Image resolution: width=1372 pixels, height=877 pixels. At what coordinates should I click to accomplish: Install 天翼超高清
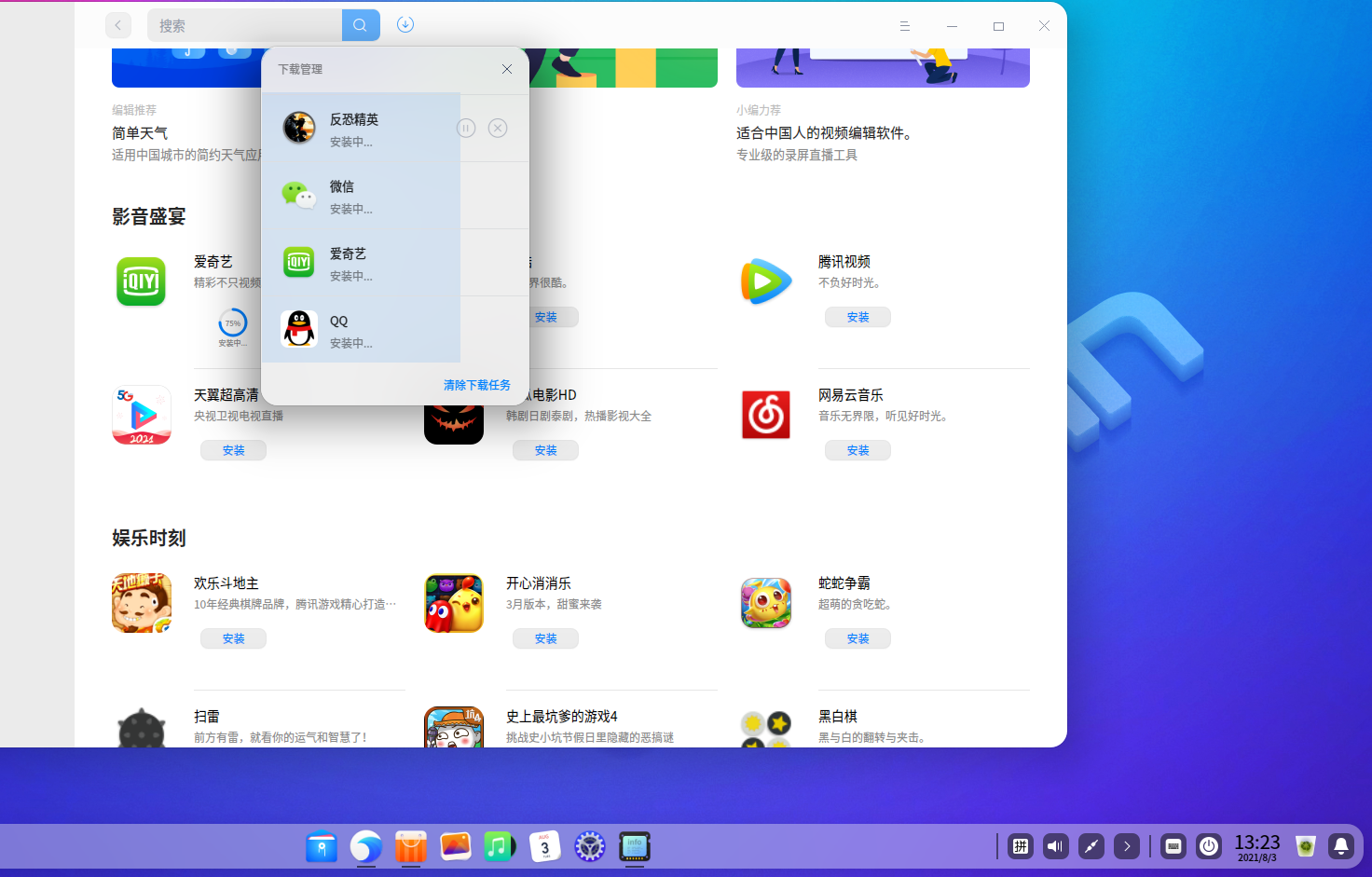pyautogui.click(x=234, y=450)
